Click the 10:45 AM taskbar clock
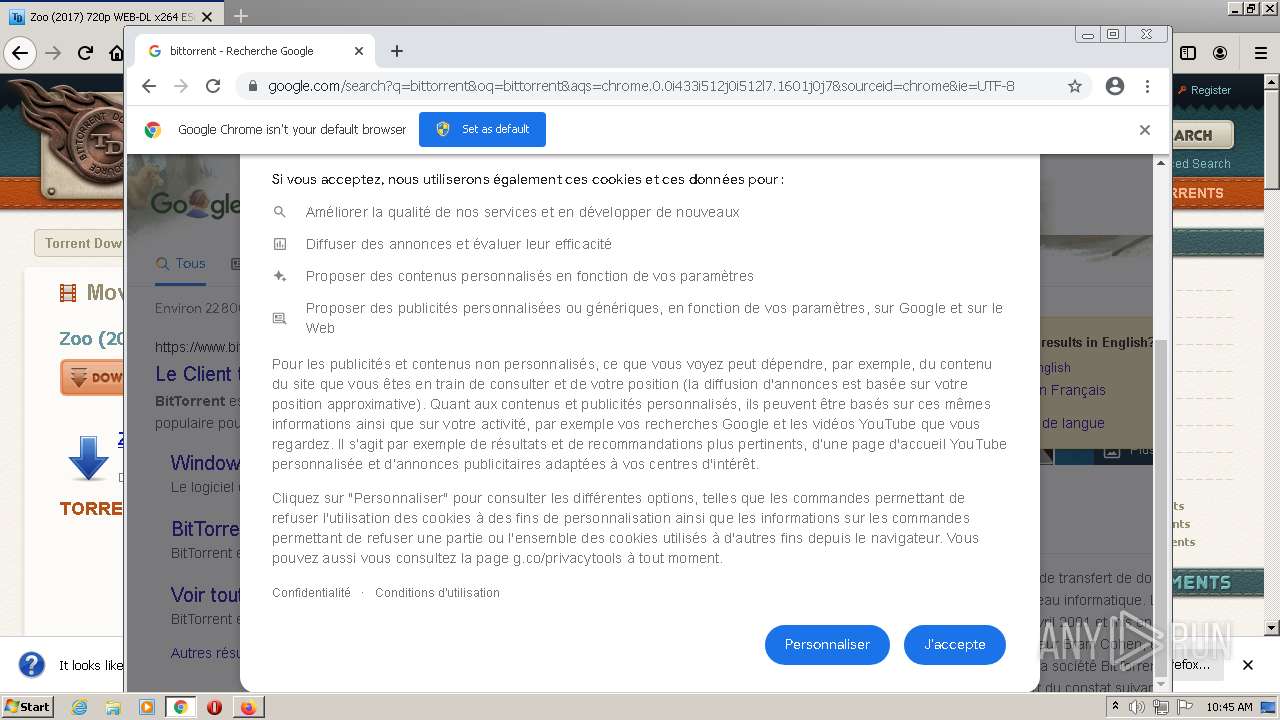Image resolution: width=1280 pixels, height=720 pixels. pos(1229,707)
